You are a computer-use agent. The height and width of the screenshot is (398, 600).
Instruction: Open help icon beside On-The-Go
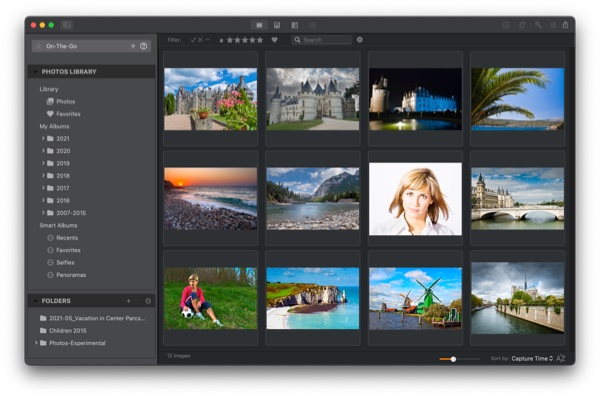tap(143, 46)
